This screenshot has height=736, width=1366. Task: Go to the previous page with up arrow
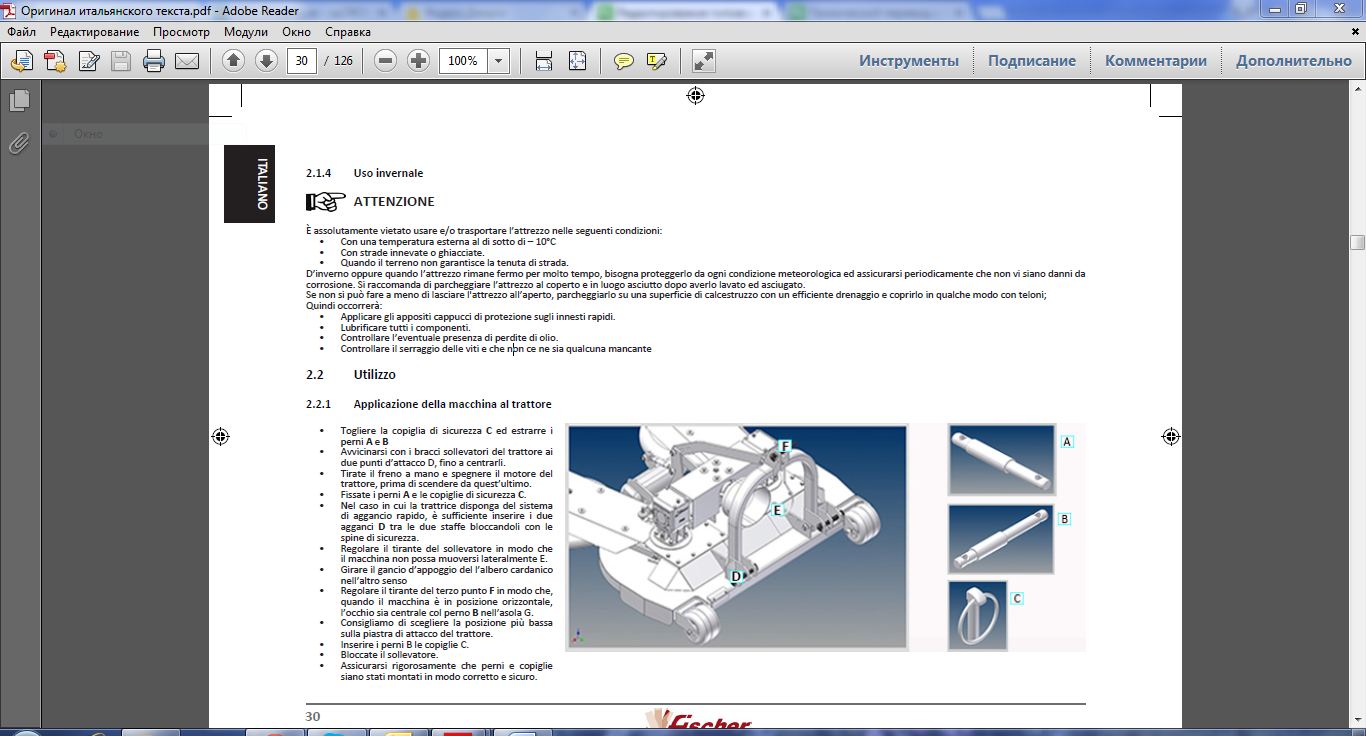click(233, 61)
